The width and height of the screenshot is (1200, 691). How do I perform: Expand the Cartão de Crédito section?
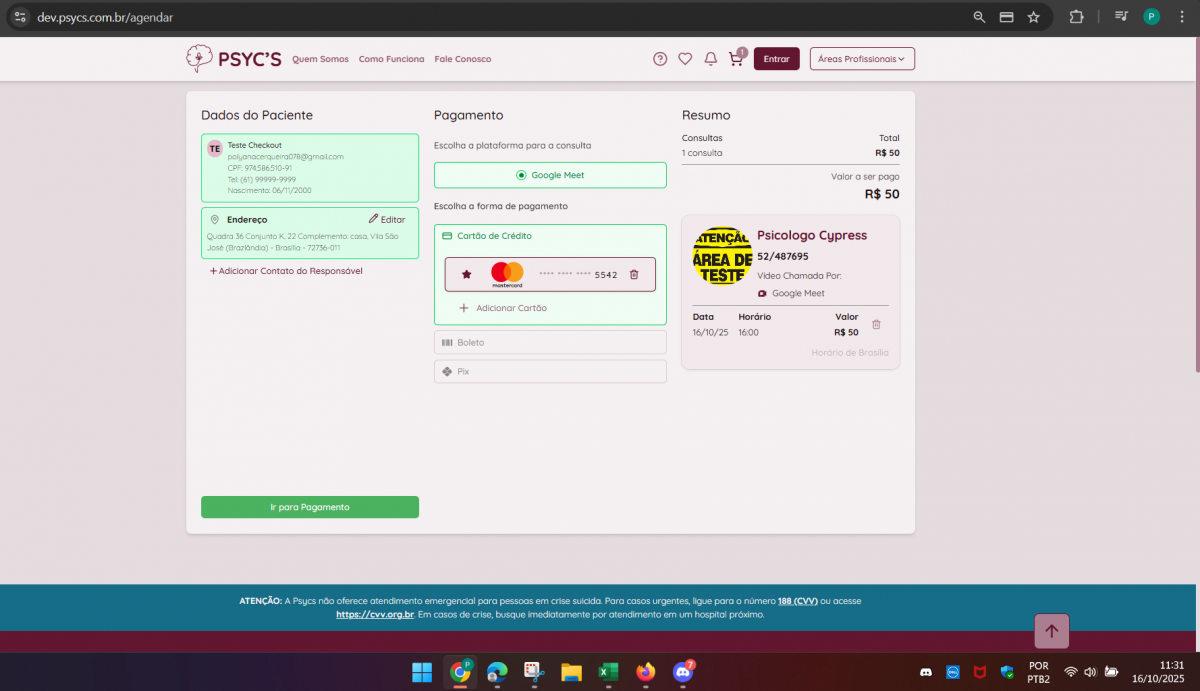coord(495,236)
